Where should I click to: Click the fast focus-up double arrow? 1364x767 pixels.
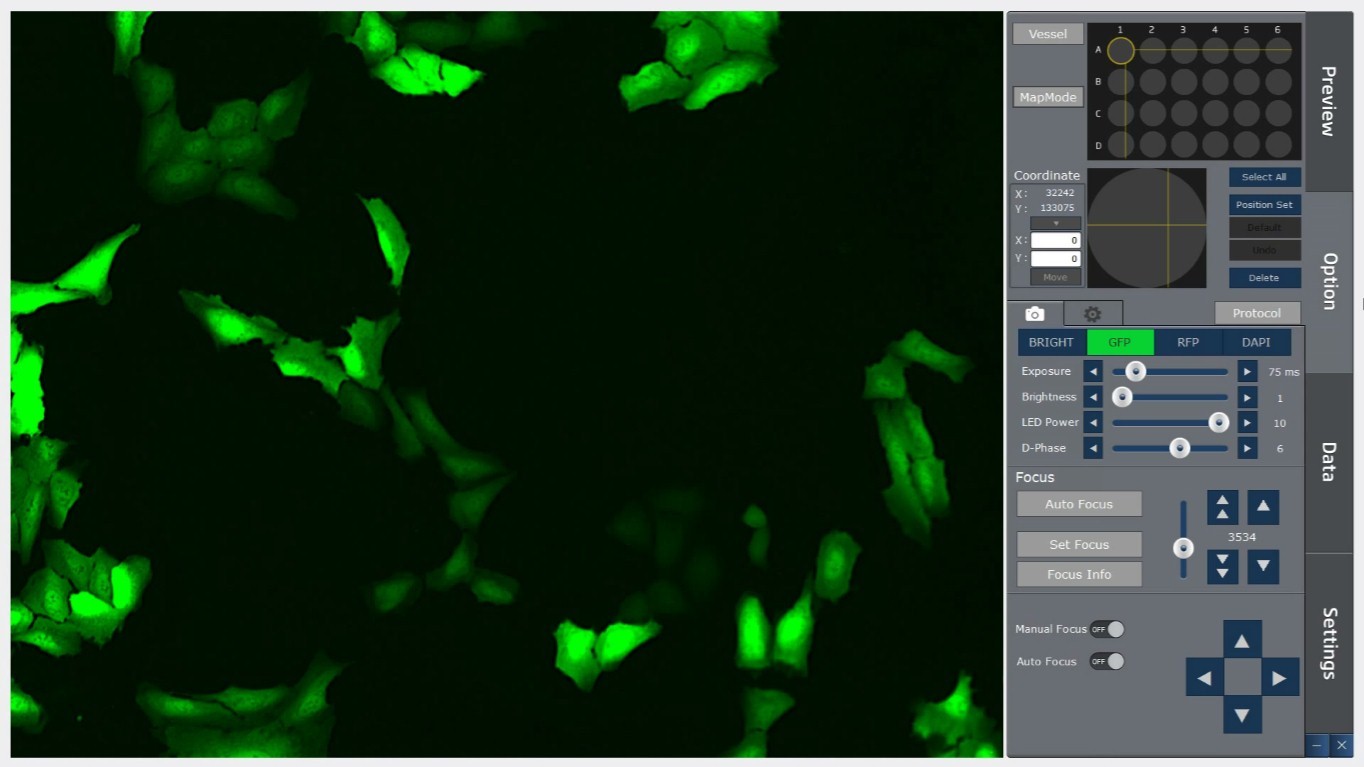click(x=1222, y=507)
